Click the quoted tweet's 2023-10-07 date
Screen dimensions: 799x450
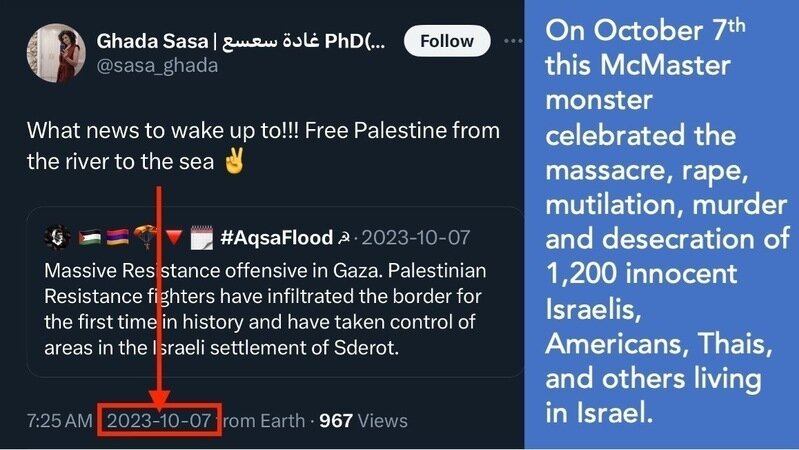point(415,239)
